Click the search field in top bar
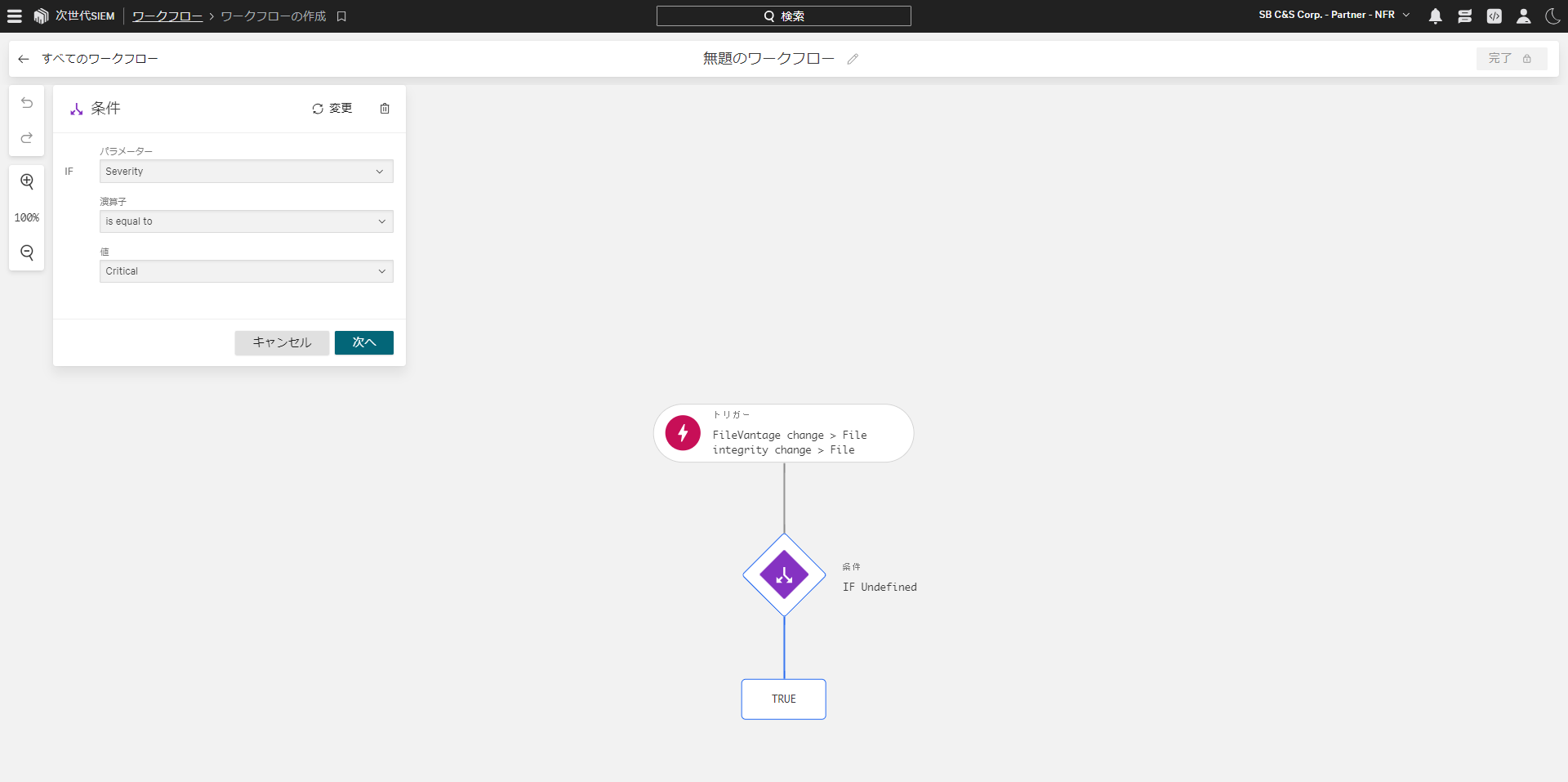The height and width of the screenshot is (782, 1568). [783, 16]
